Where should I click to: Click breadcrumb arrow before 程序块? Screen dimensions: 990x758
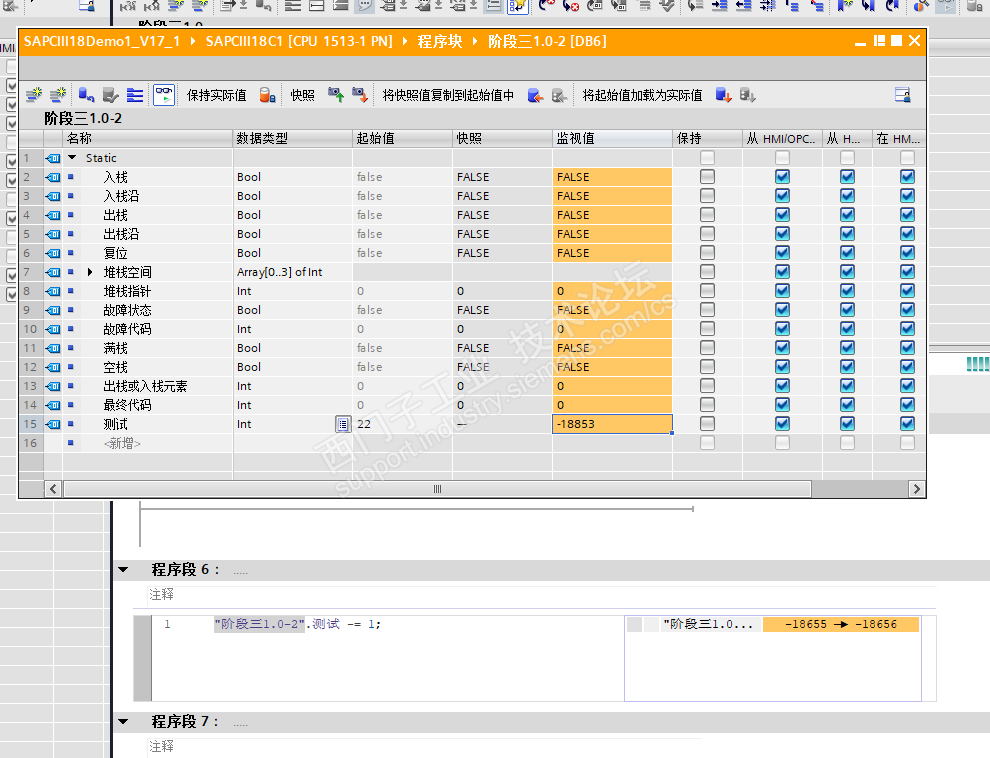405,42
